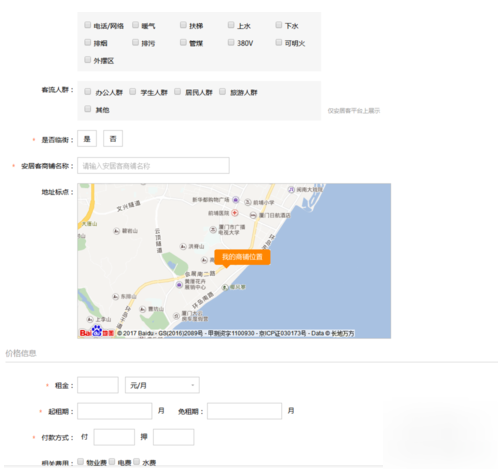Click the 租金 amount input box
The image size is (498, 469).
[x=98, y=385]
